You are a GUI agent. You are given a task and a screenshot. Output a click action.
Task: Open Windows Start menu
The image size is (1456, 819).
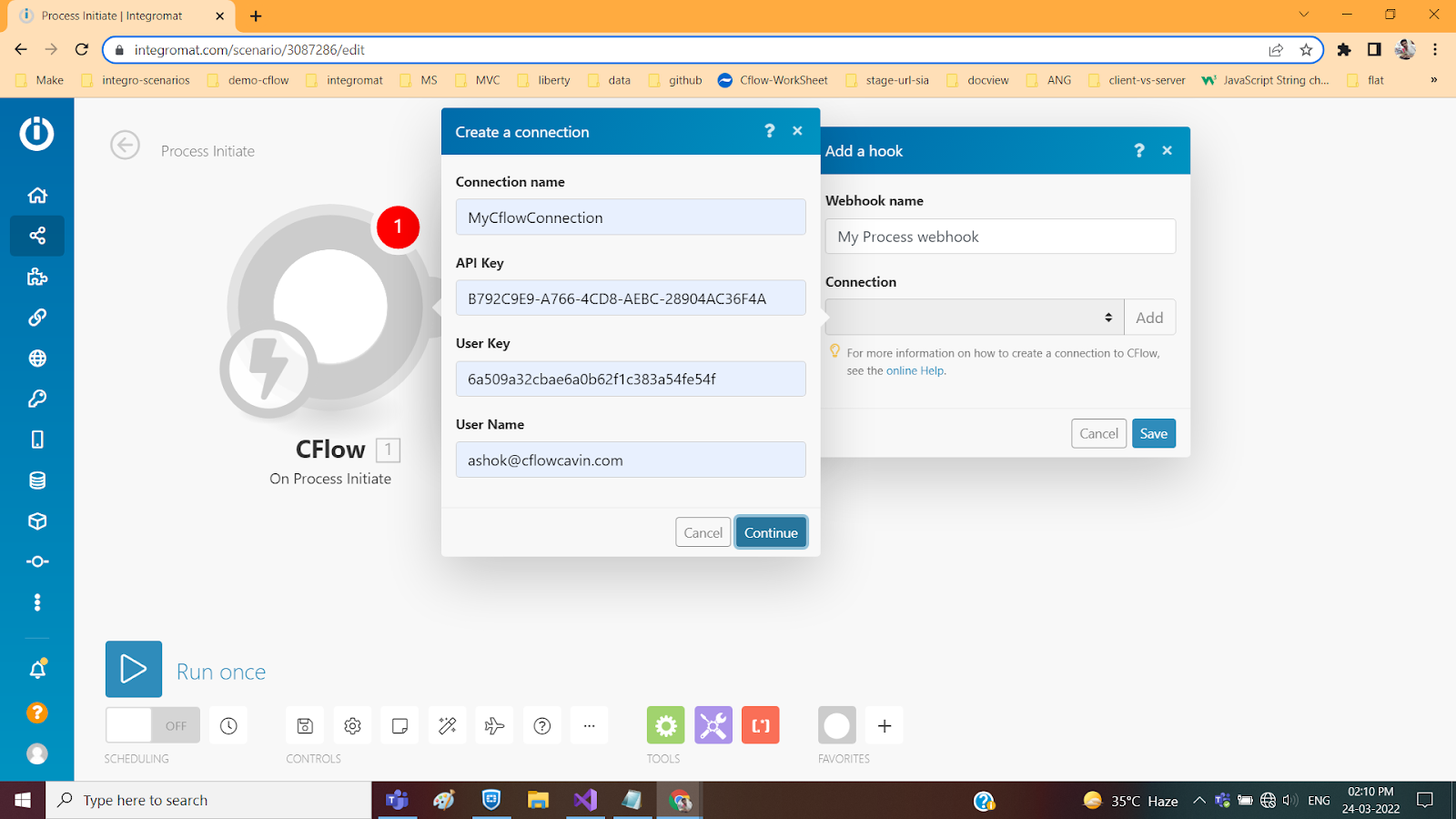click(x=23, y=800)
